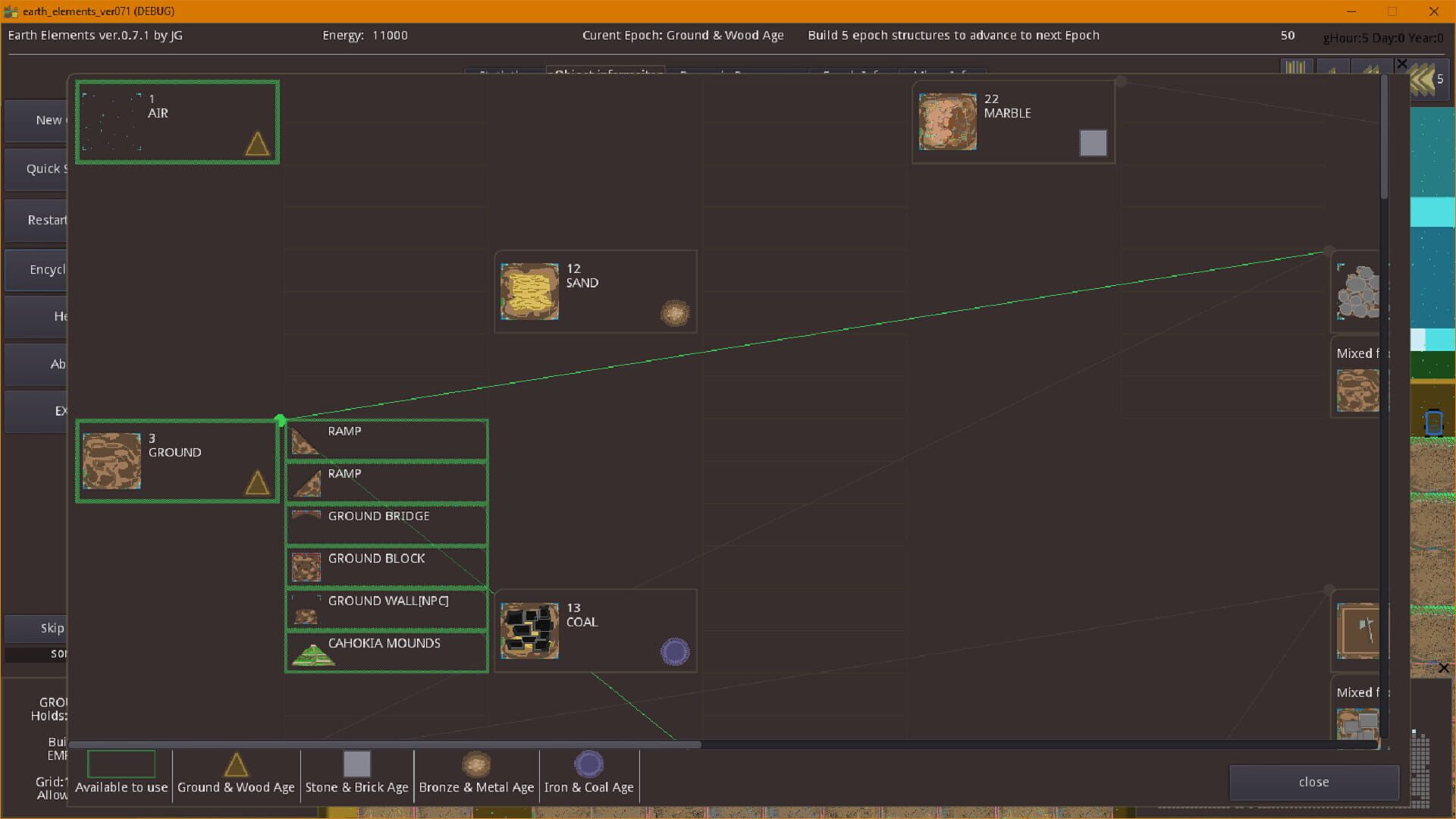Toggle the Iron & Coal Age legend filter
The image size is (1456, 819).
[588, 764]
